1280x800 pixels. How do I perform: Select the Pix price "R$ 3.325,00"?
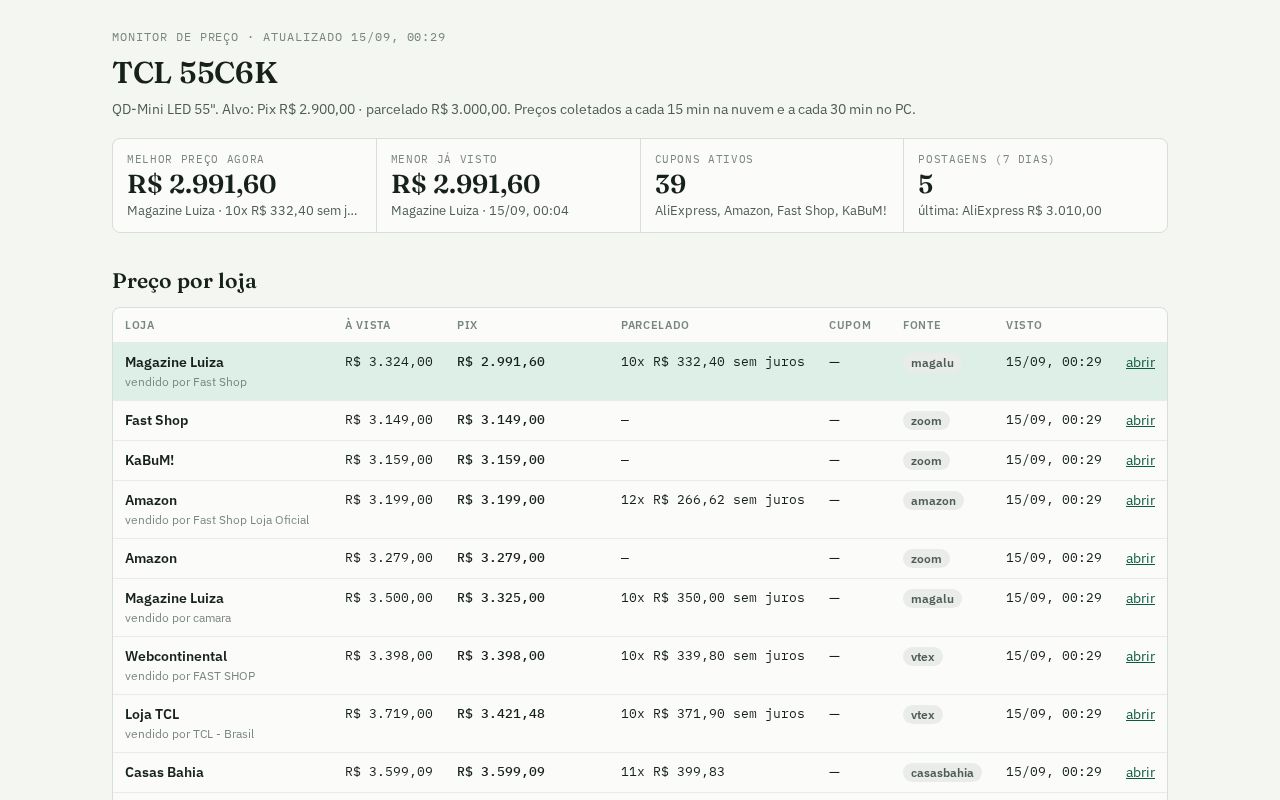[501, 598]
